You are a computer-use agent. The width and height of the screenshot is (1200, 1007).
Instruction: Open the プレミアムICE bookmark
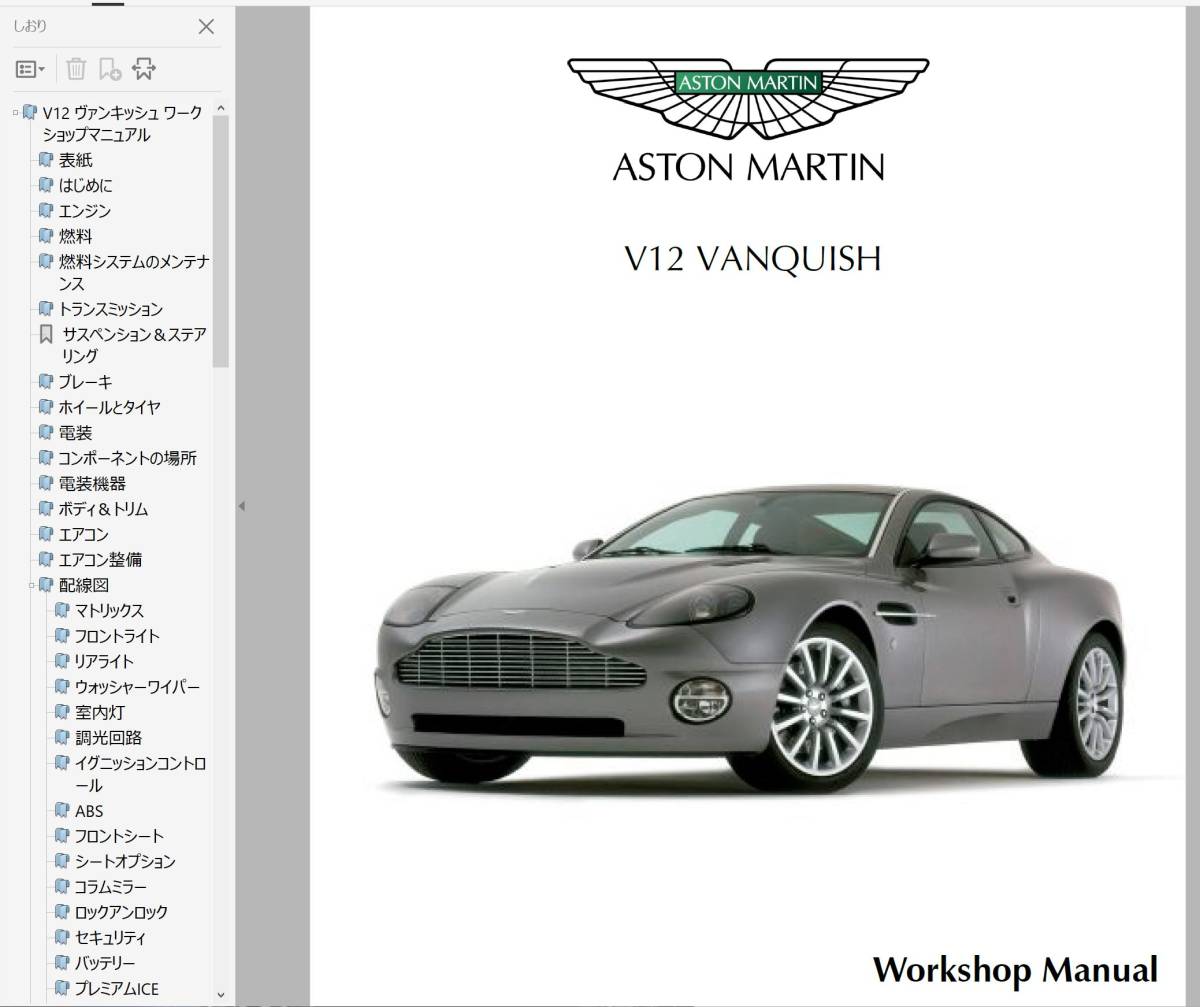(x=116, y=989)
